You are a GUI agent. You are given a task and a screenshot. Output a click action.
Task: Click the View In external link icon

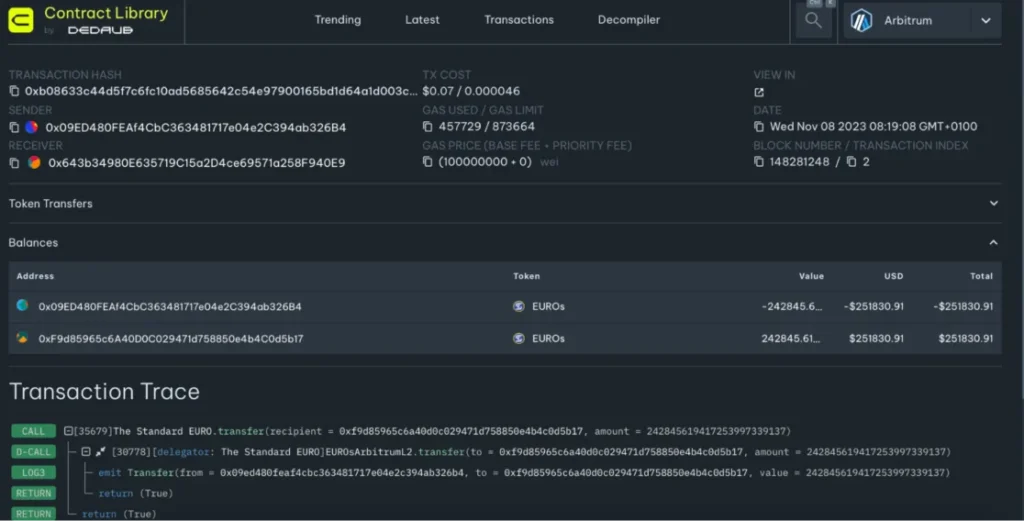coord(759,92)
